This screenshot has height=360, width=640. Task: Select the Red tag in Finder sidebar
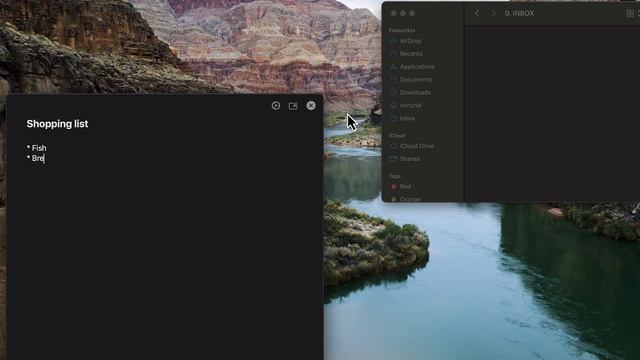(x=405, y=187)
